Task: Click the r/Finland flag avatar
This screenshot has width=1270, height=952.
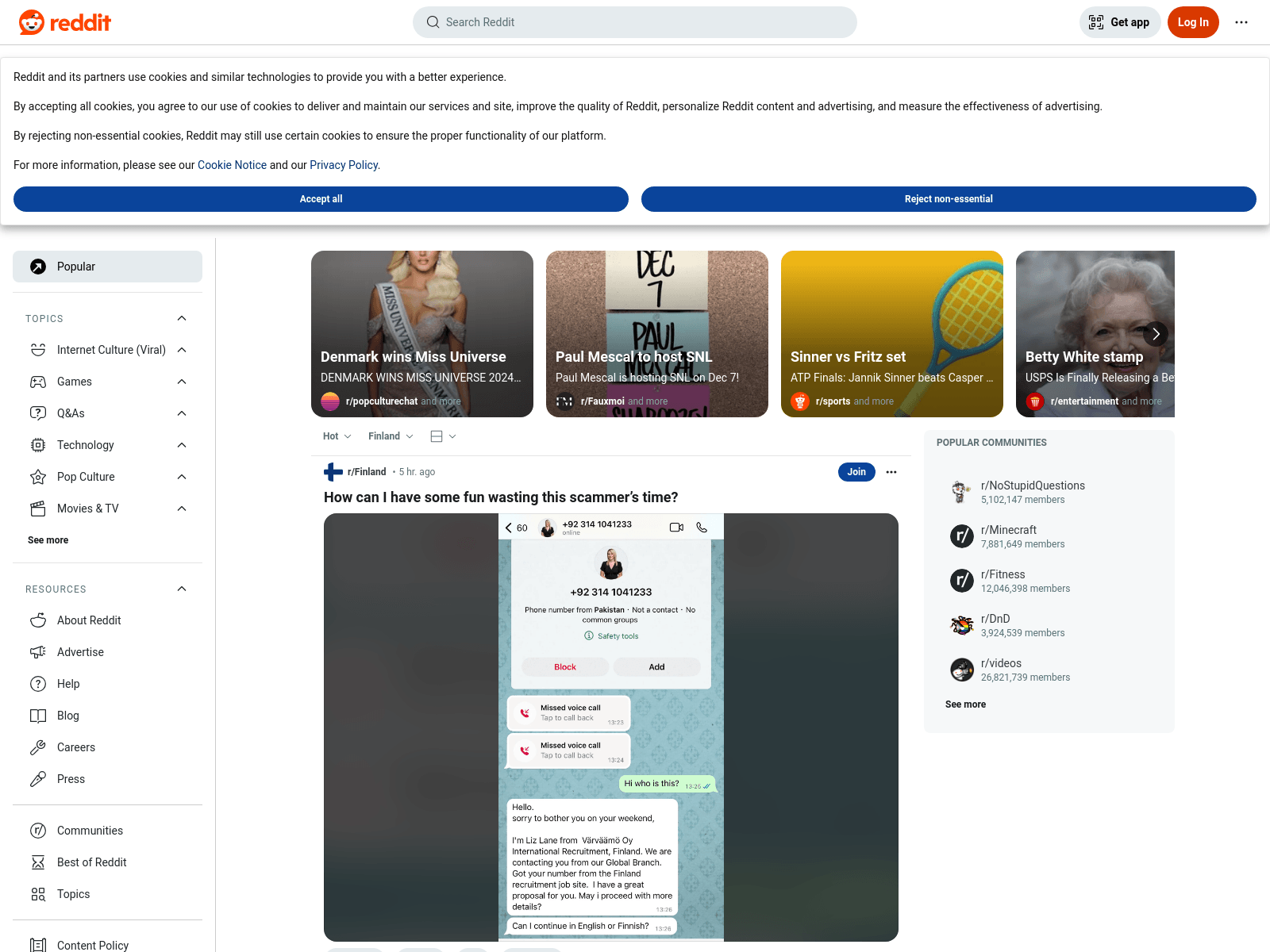Action: point(333,472)
